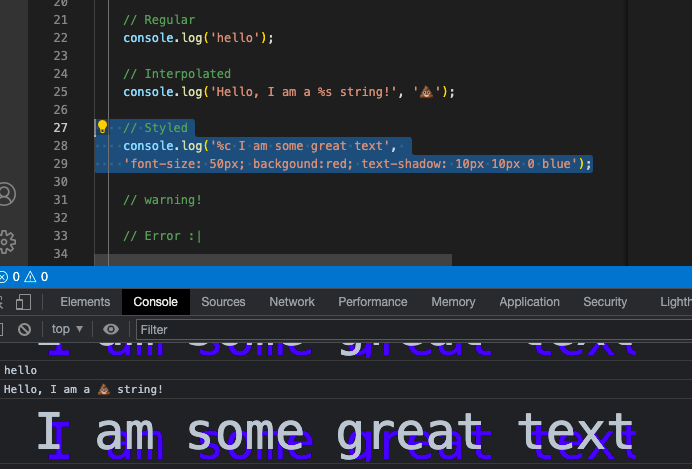Open the Accounts icon in activity bar
The height and width of the screenshot is (469, 692).
(7, 194)
